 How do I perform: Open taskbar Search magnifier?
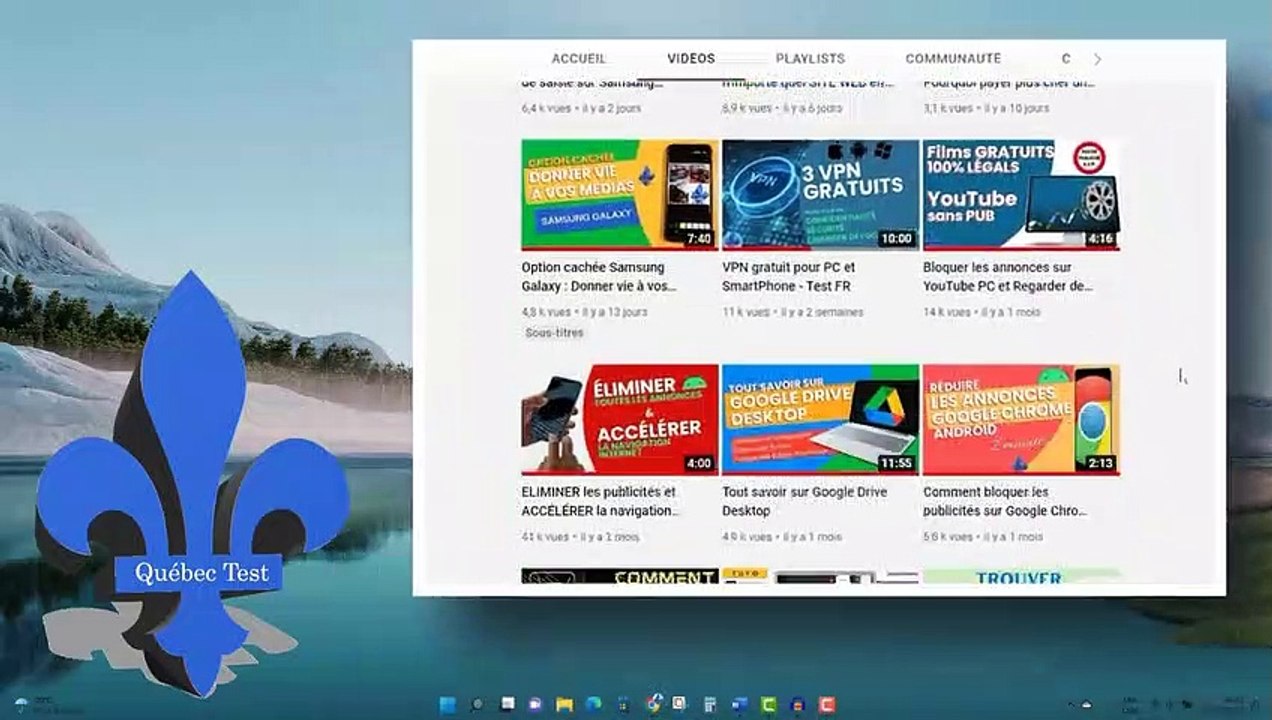pos(477,704)
